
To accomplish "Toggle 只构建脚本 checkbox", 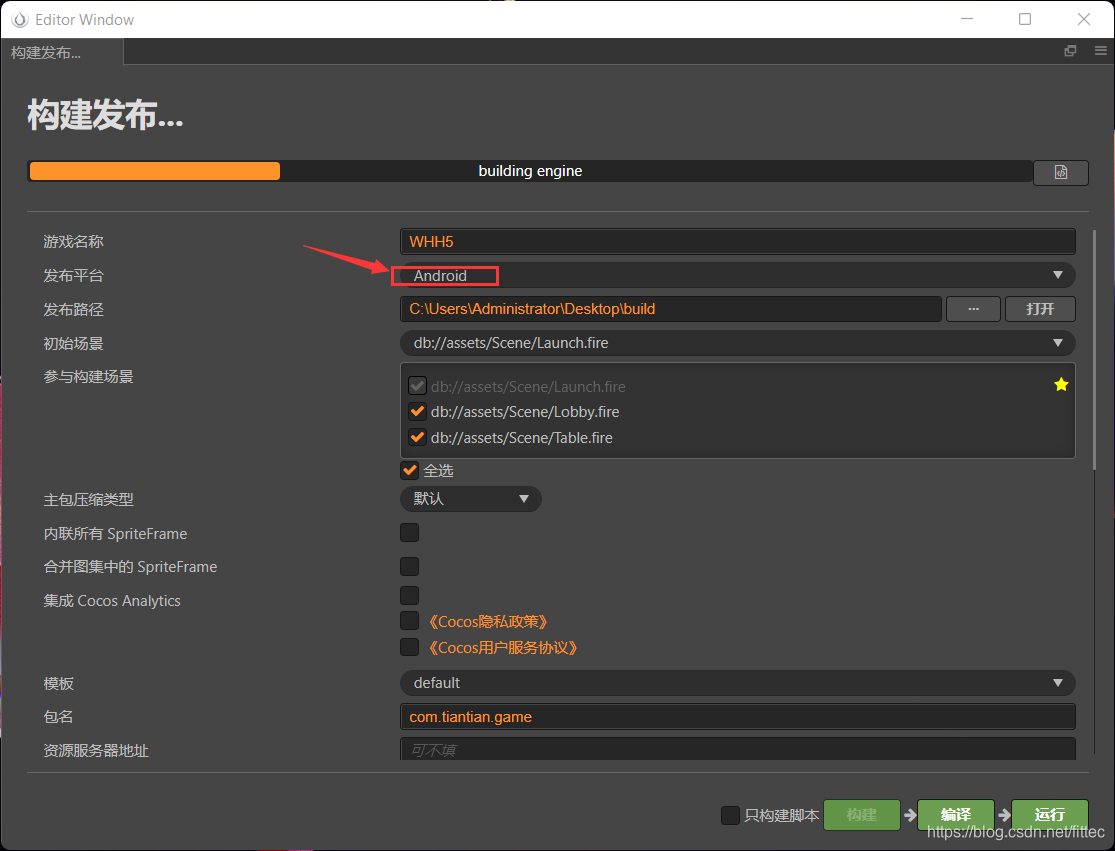I will click(730, 815).
